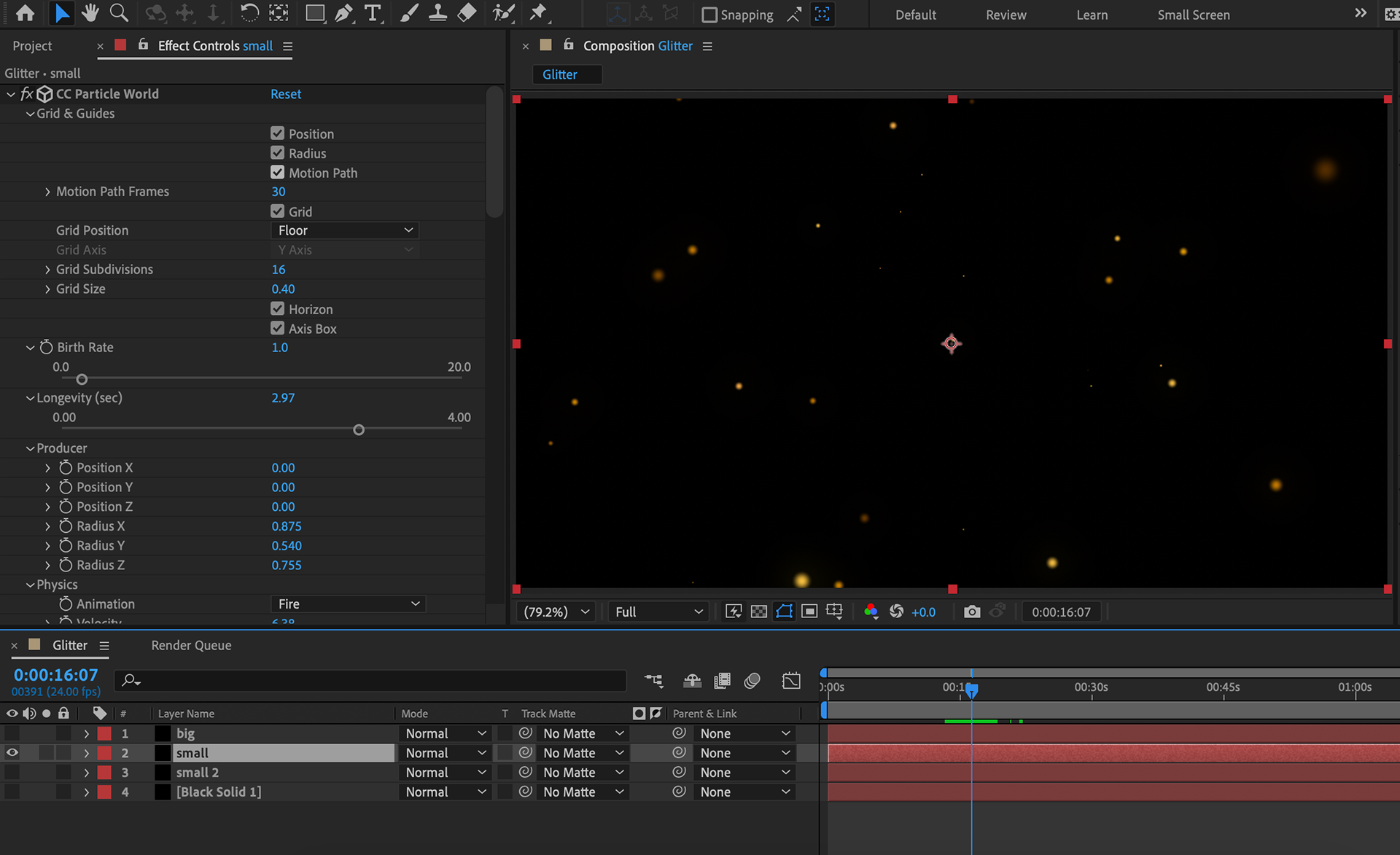The image size is (1400, 855).
Task: Switch to the Review workspace
Action: tap(1006, 15)
